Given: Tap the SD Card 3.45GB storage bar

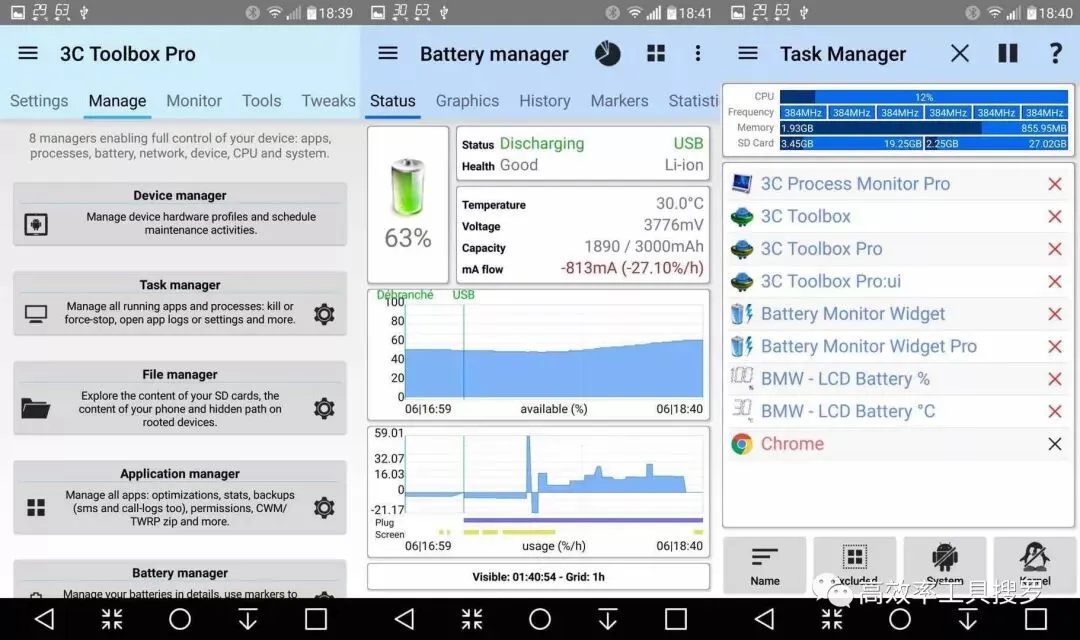Looking at the screenshot, I should pyautogui.click(x=851, y=143).
